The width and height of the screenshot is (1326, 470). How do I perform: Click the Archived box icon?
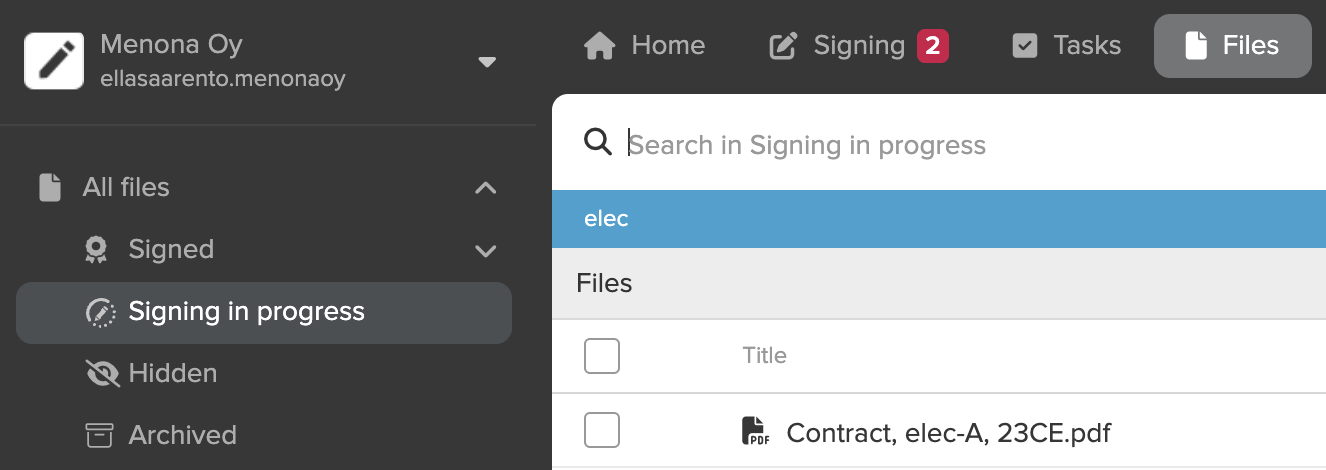click(99, 435)
